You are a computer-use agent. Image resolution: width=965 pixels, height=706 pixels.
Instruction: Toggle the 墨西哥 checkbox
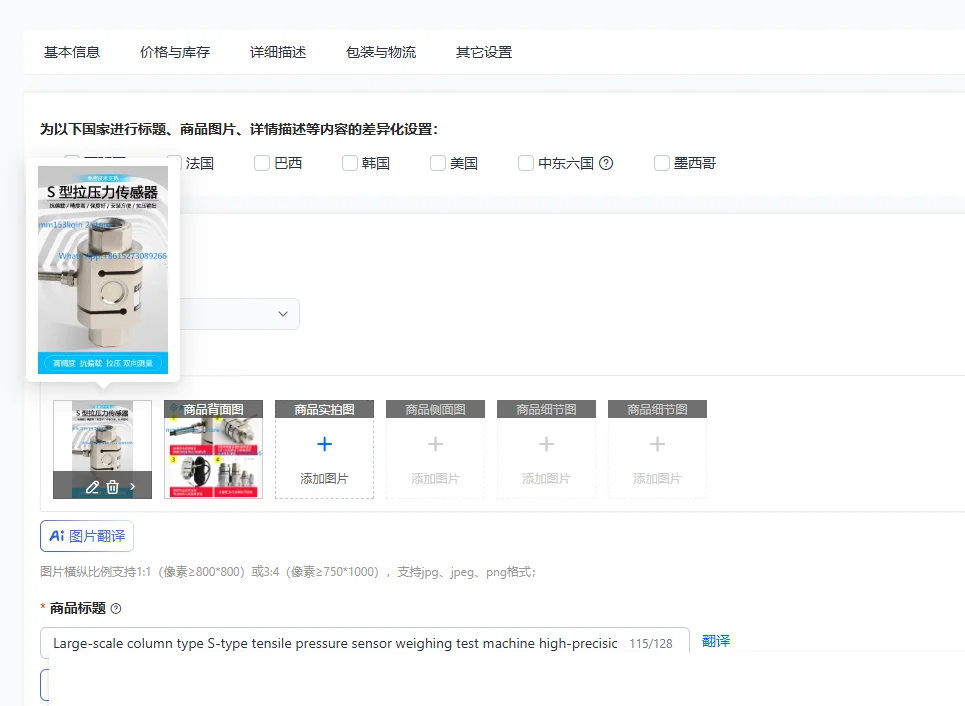tap(662, 163)
